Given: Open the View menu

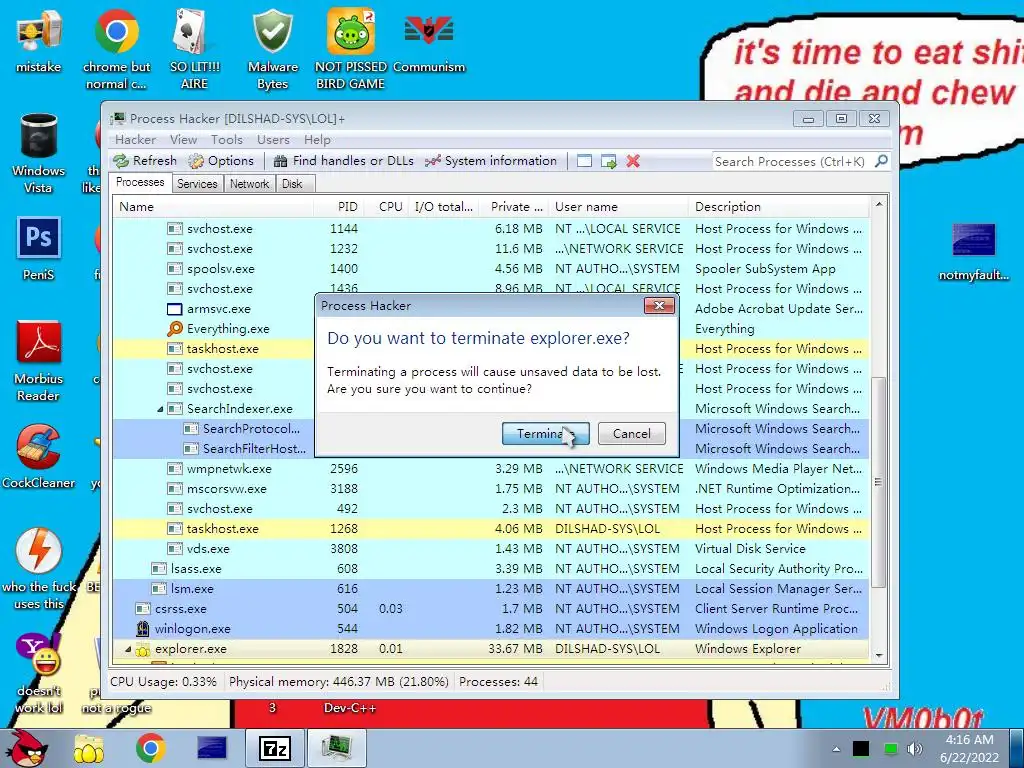Looking at the screenshot, I should 184,140.
